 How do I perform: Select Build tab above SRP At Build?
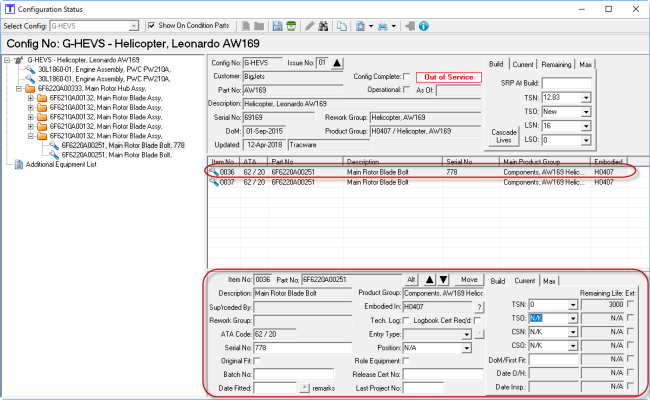[496, 64]
